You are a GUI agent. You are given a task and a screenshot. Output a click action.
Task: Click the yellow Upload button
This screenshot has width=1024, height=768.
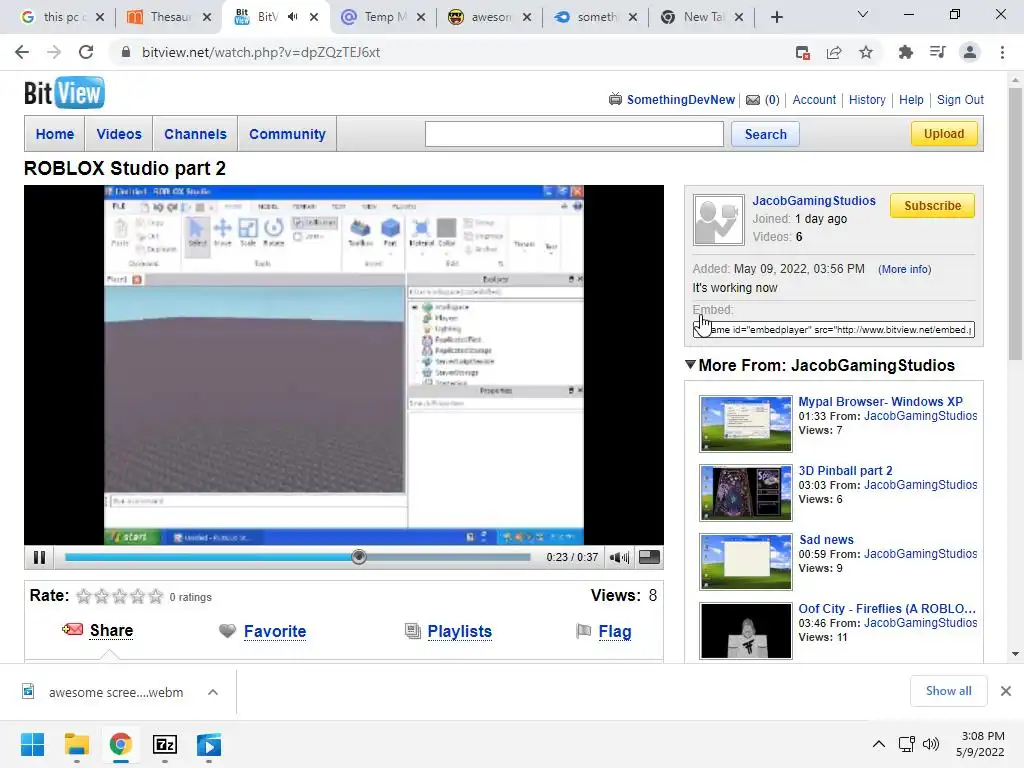[x=944, y=133]
